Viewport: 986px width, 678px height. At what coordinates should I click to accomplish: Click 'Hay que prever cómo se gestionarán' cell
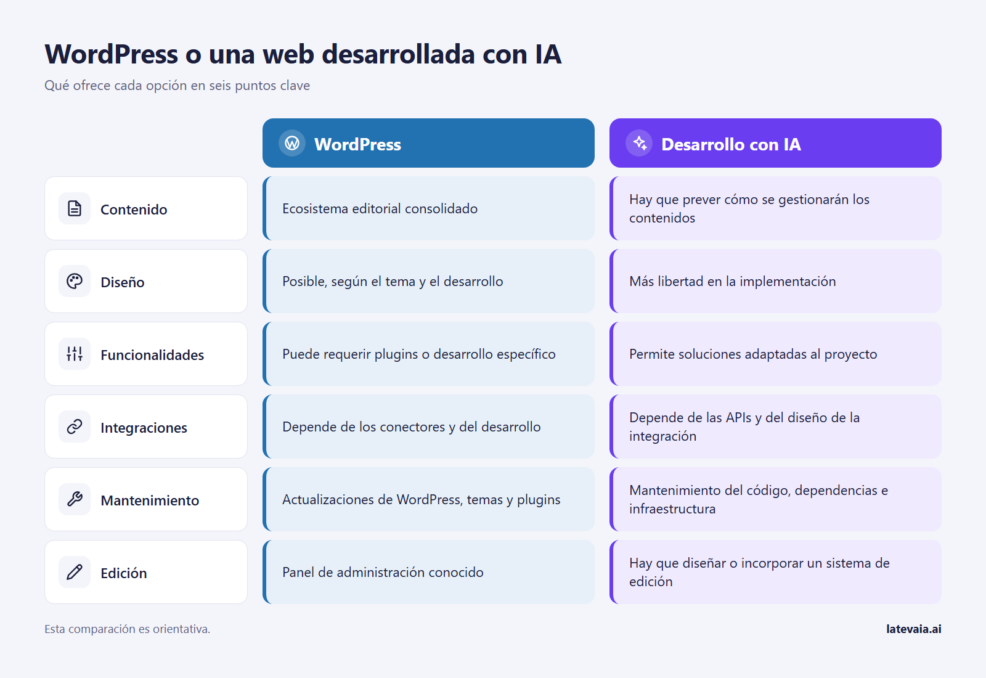(x=775, y=208)
